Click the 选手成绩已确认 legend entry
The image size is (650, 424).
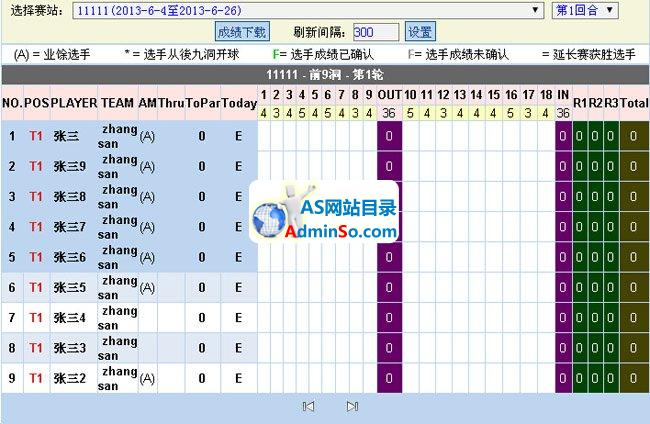[323, 54]
